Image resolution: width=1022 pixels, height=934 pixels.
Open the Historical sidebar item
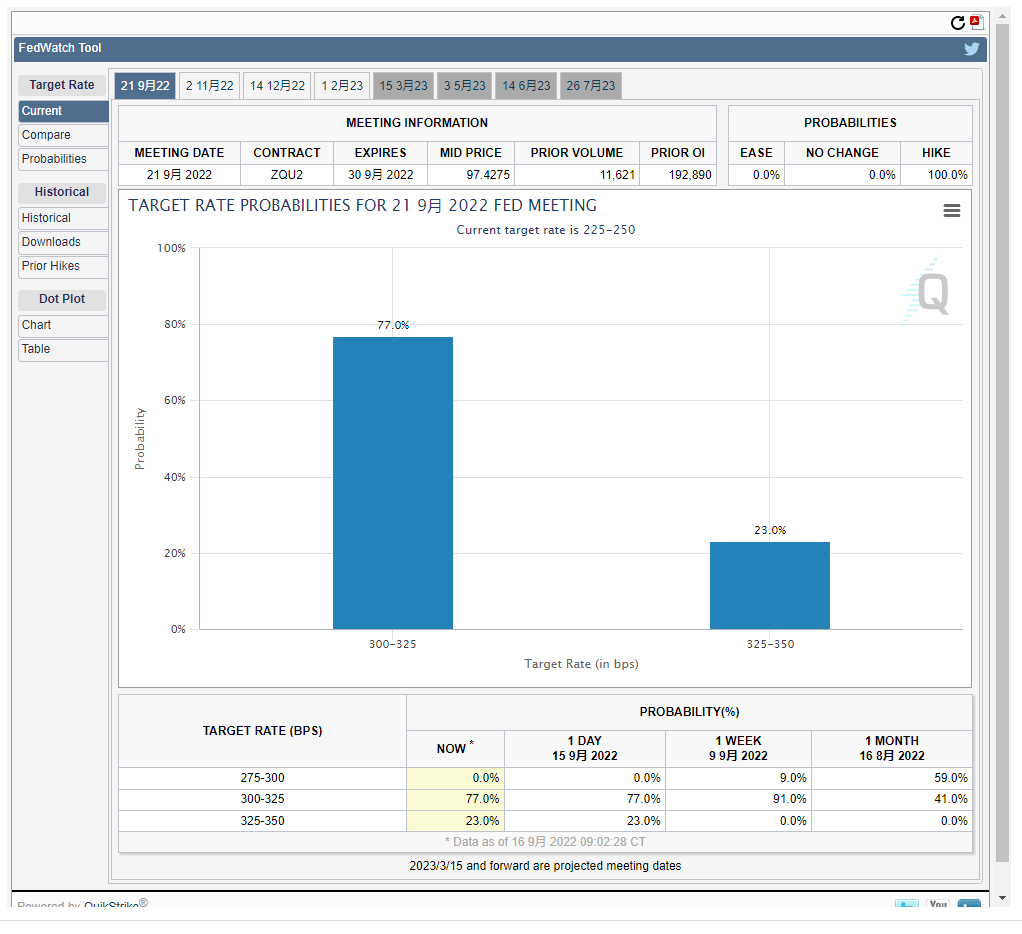[x=63, y=218]
